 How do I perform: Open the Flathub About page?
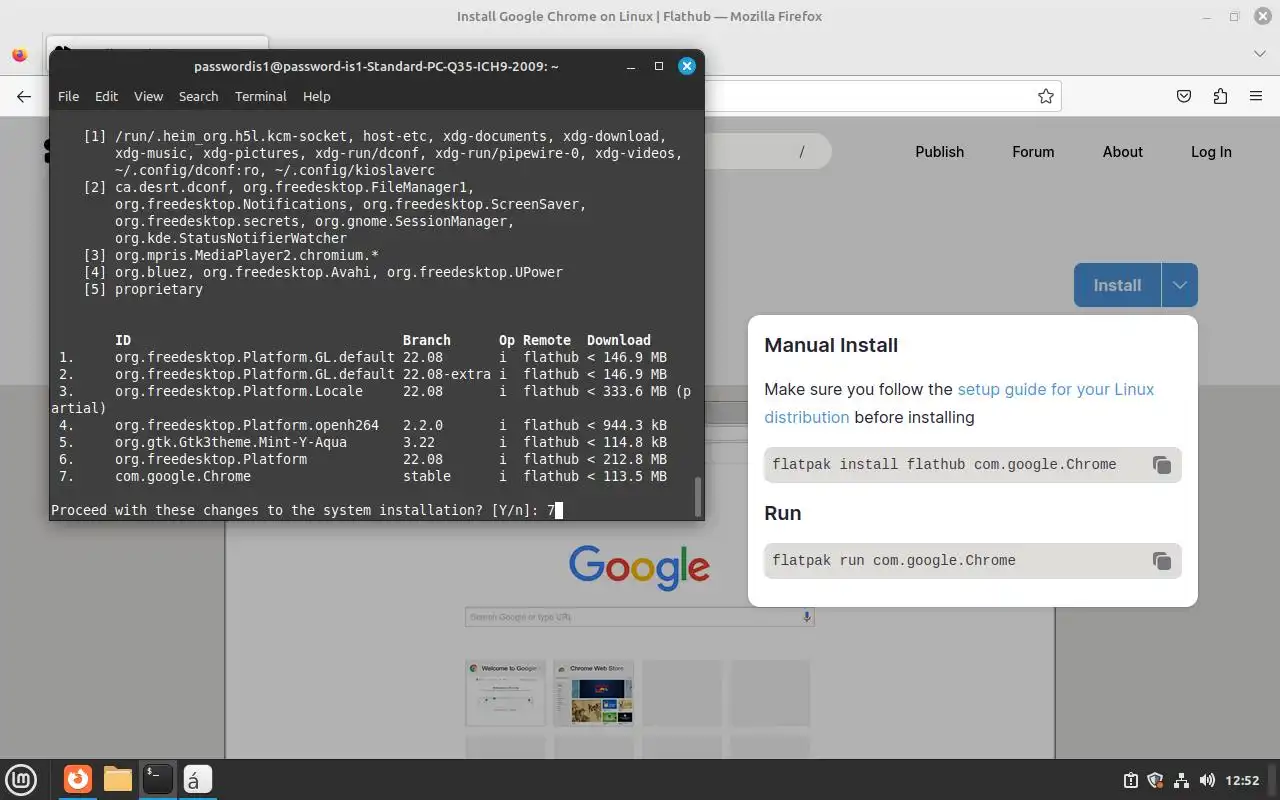click(x=1122, y=152)
